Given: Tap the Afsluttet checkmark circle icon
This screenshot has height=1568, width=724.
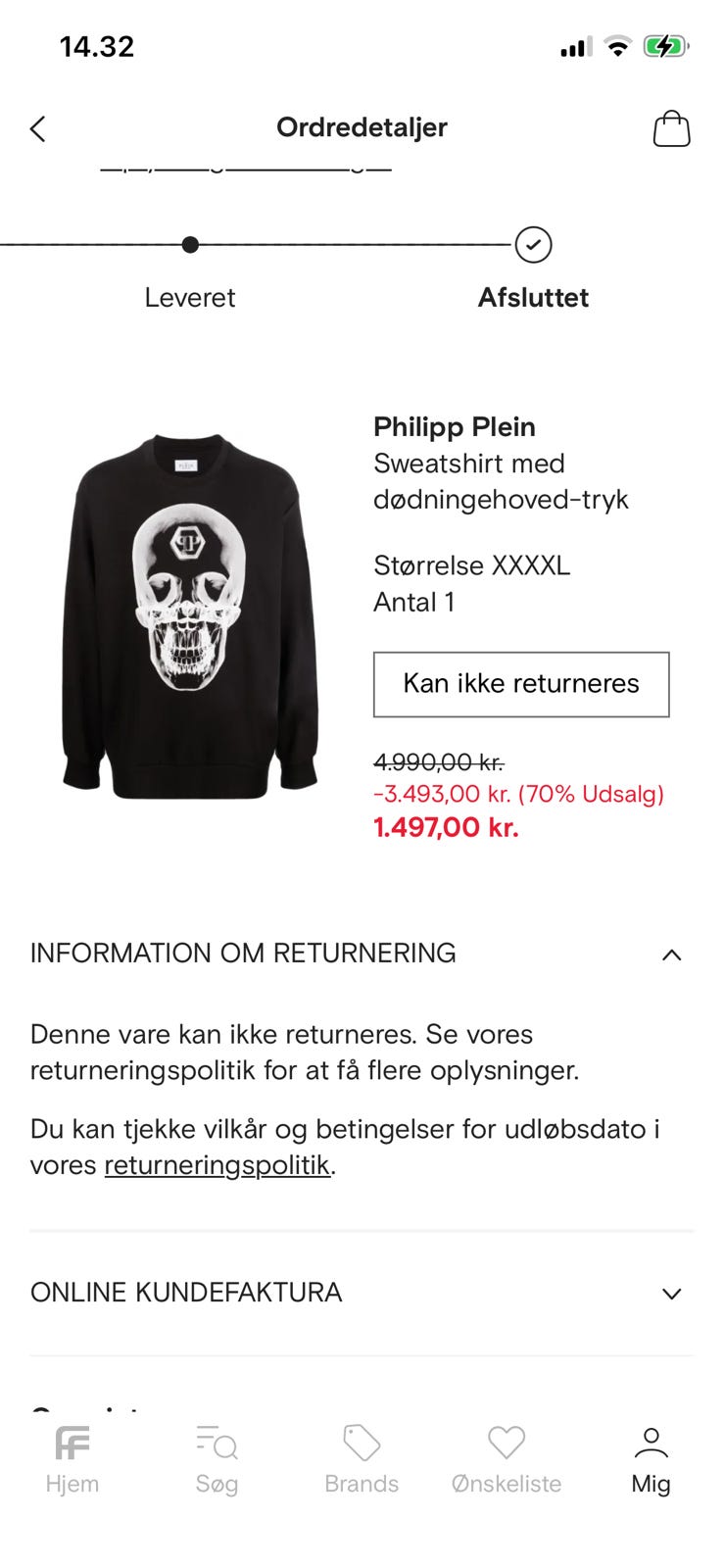Looking at the screenshot, I should [533, 245].
